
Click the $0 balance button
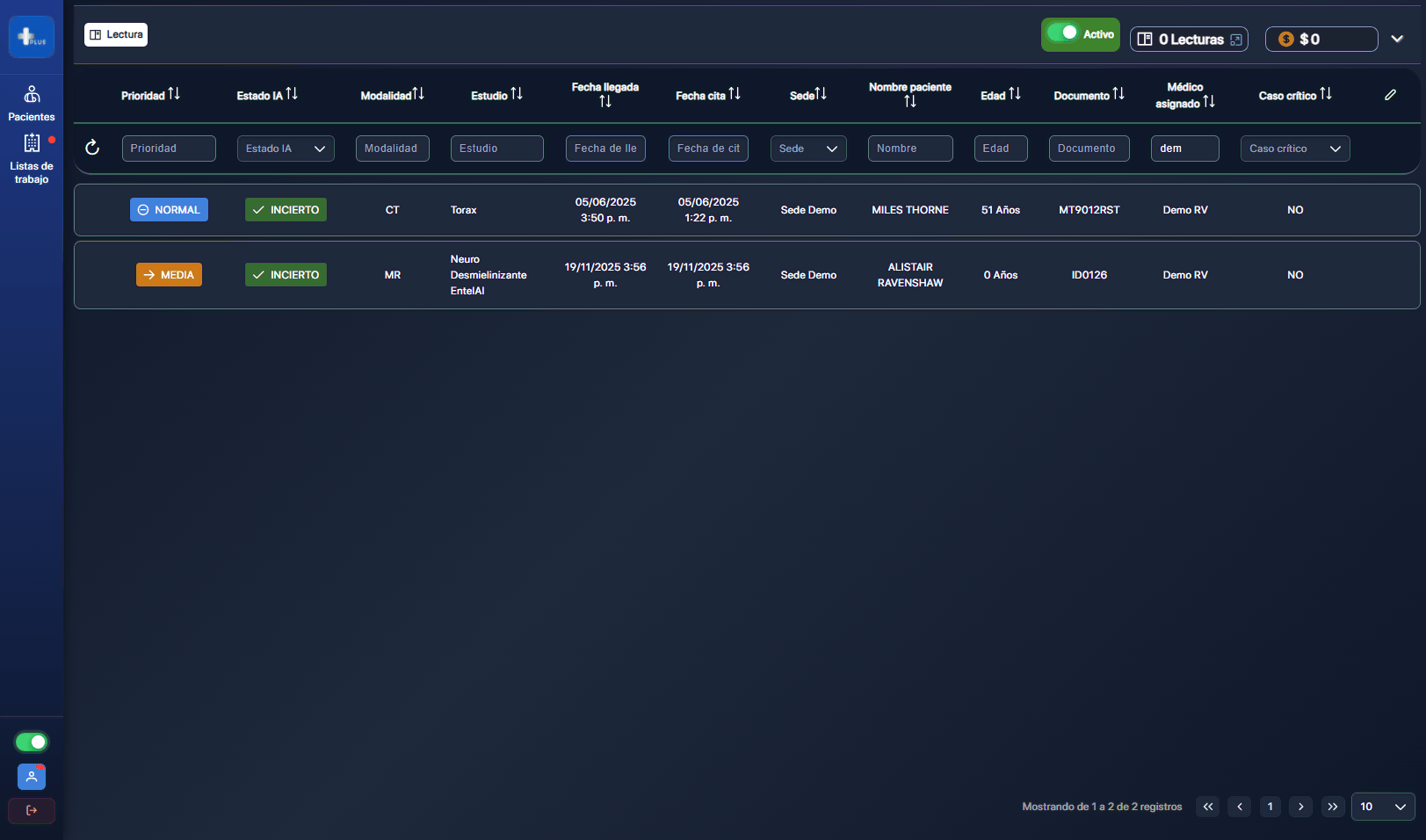click(x=1321, y=39)
